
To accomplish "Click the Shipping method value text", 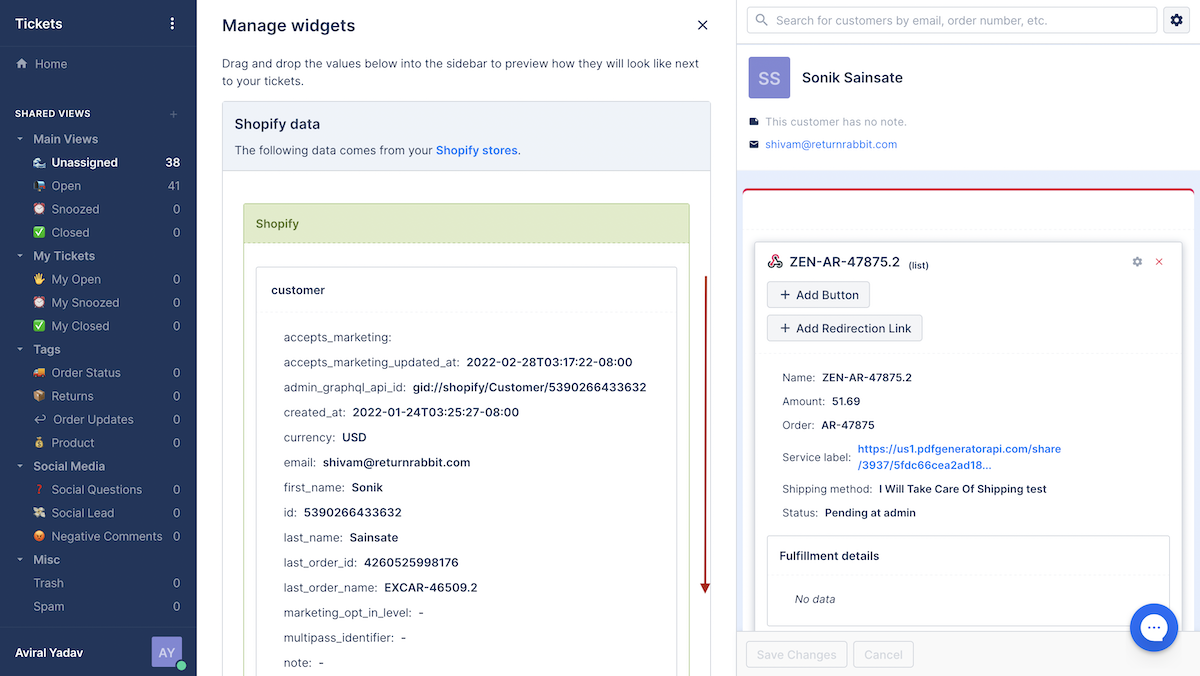I will pyautogui.click(x=963, y=489).
